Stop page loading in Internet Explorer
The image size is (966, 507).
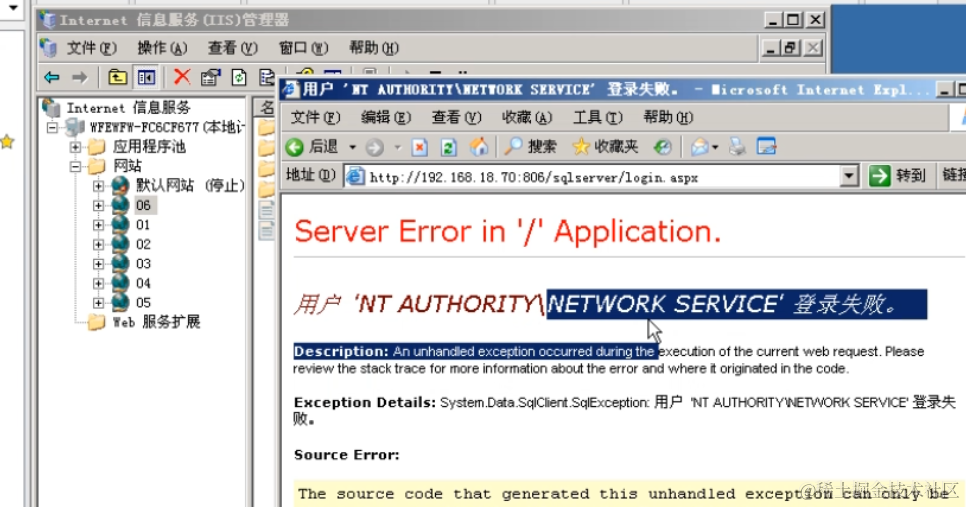click(x=420, y=147)
